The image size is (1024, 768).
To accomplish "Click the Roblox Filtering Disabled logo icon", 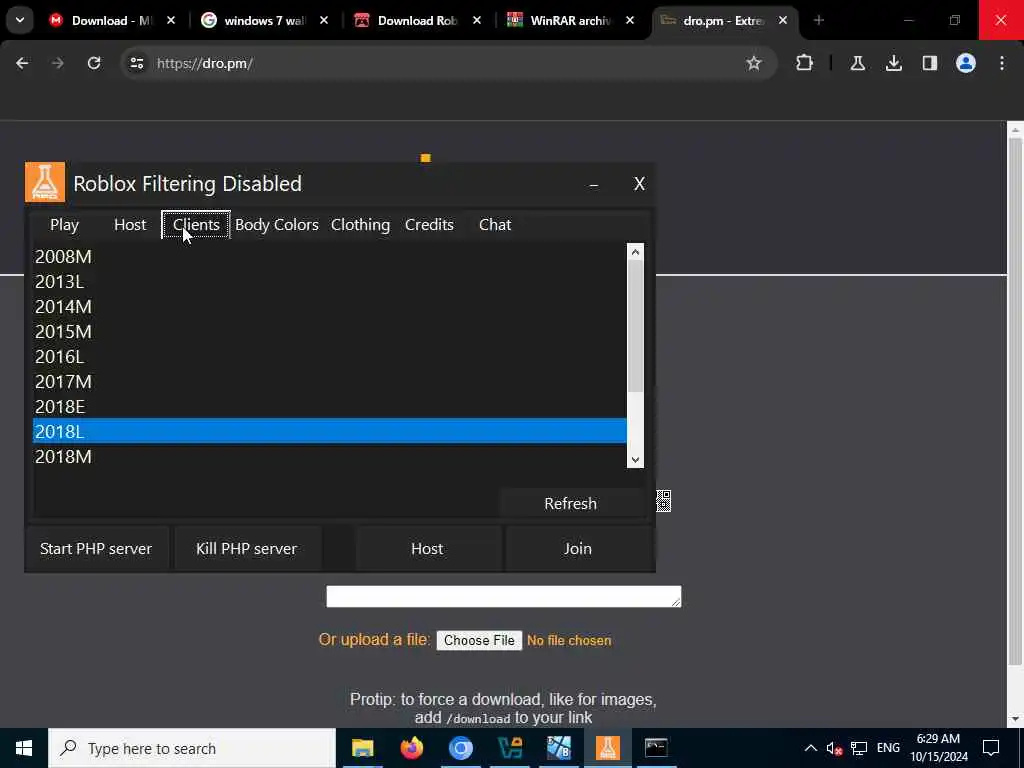I will [x=45, y=182].
